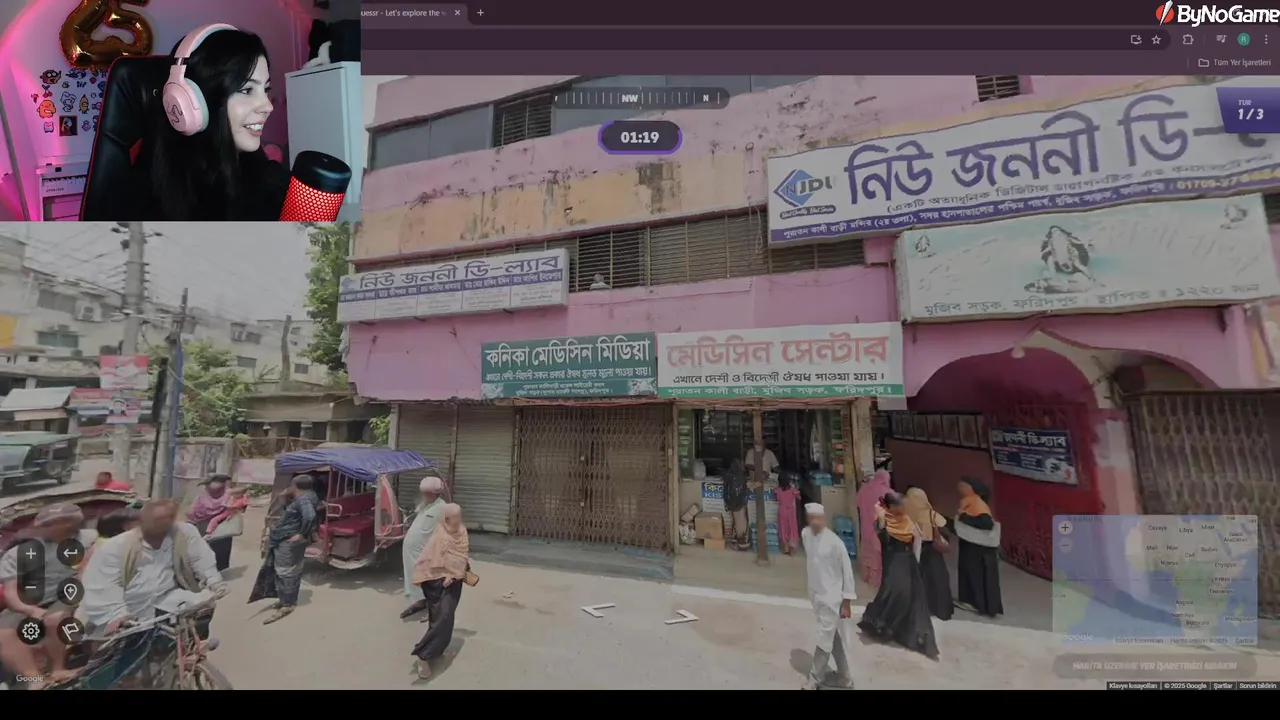Zoom in on the guess mini-map

pyautogui.click(x=1065, y=528)
